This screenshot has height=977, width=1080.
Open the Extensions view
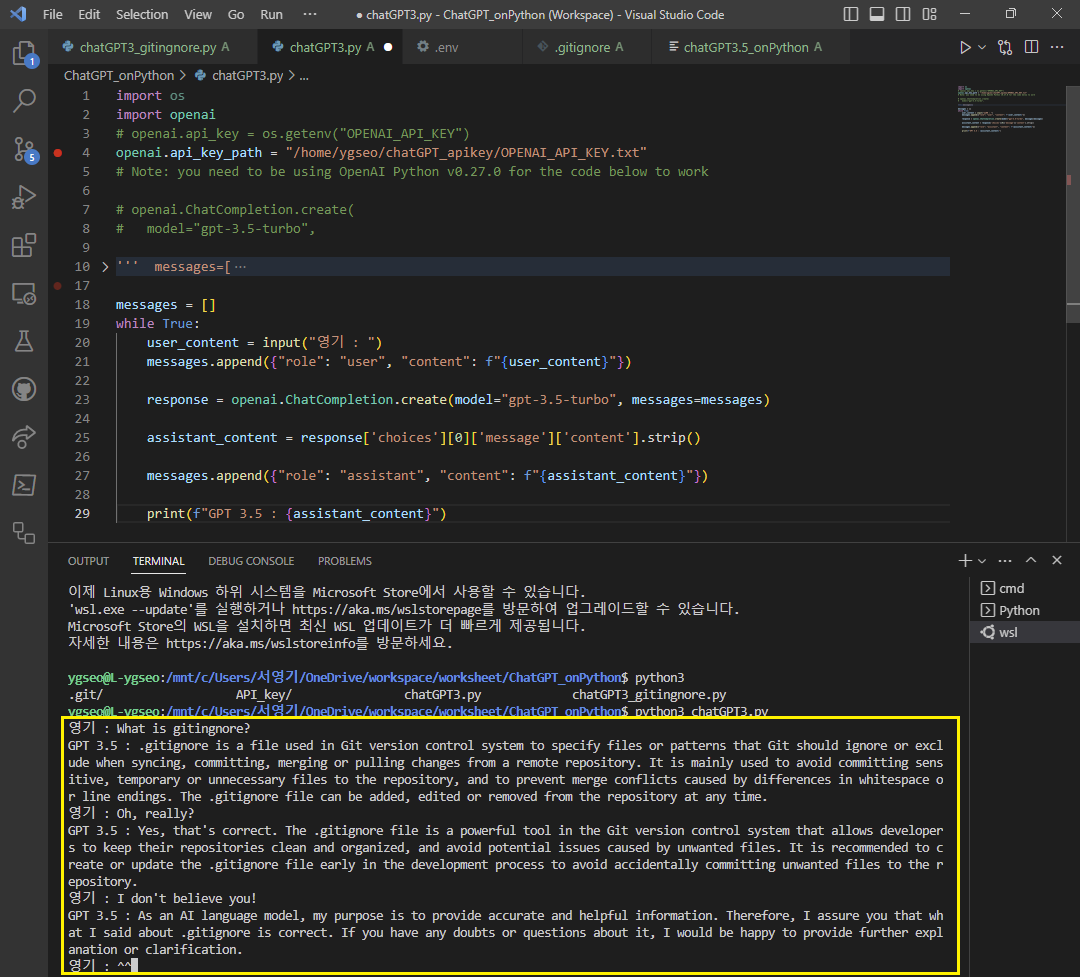(x=23, y=244)
